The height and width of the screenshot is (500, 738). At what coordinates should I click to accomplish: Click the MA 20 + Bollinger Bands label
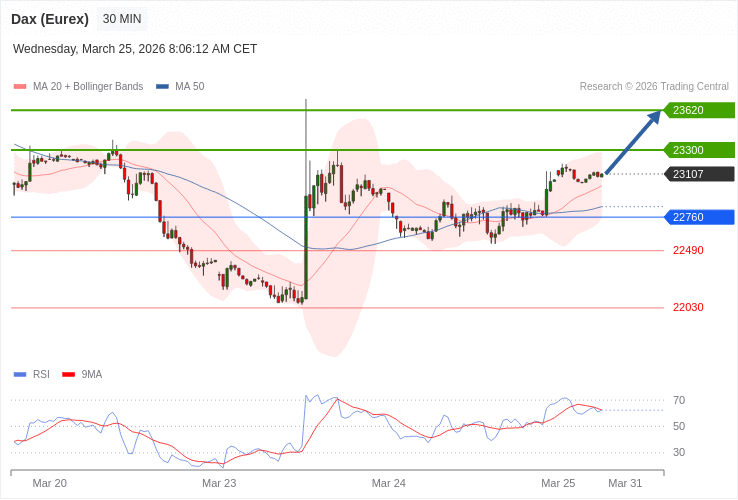88,87
